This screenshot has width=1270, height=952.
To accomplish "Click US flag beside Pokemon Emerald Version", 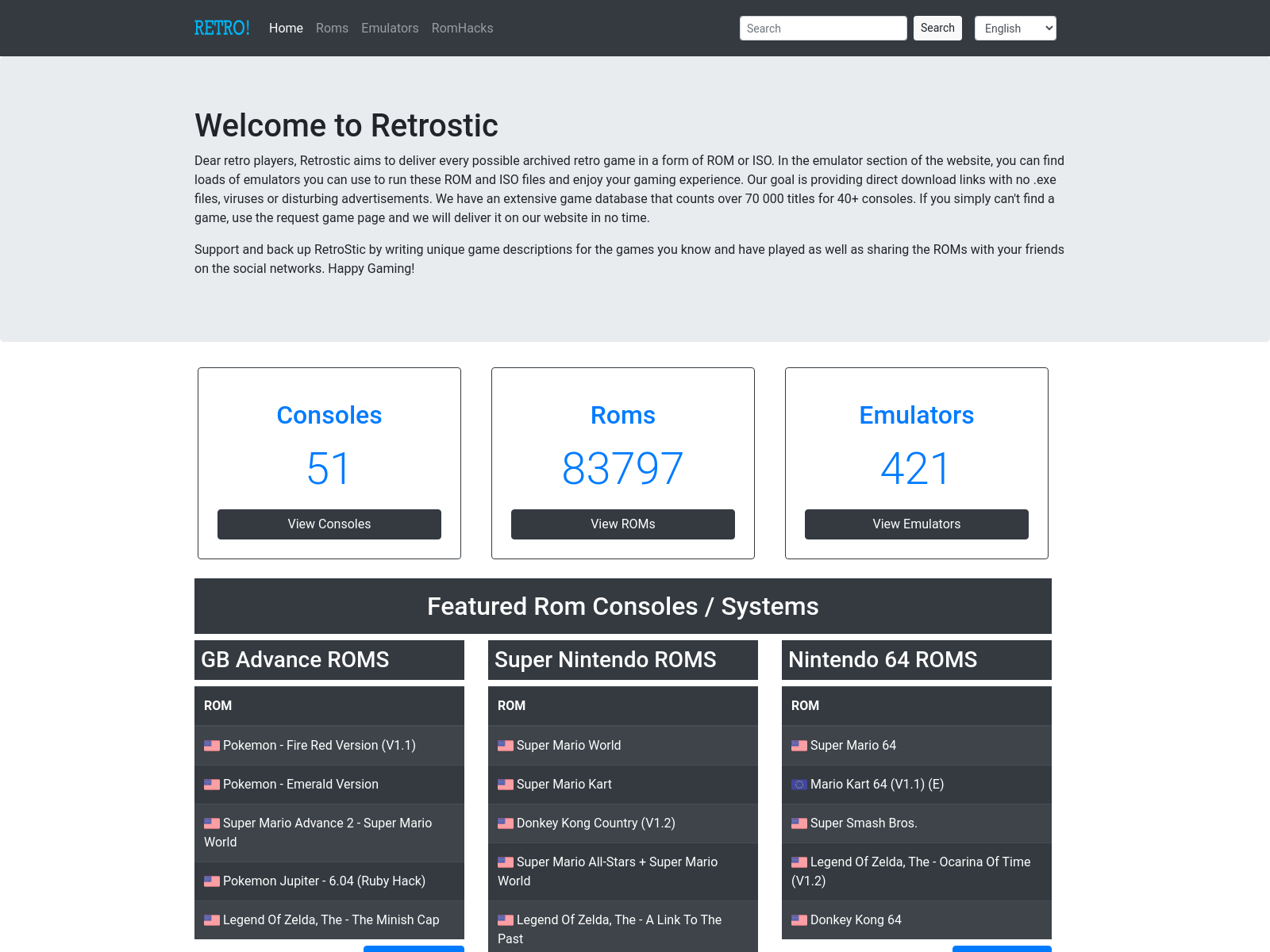I will 212,785.
